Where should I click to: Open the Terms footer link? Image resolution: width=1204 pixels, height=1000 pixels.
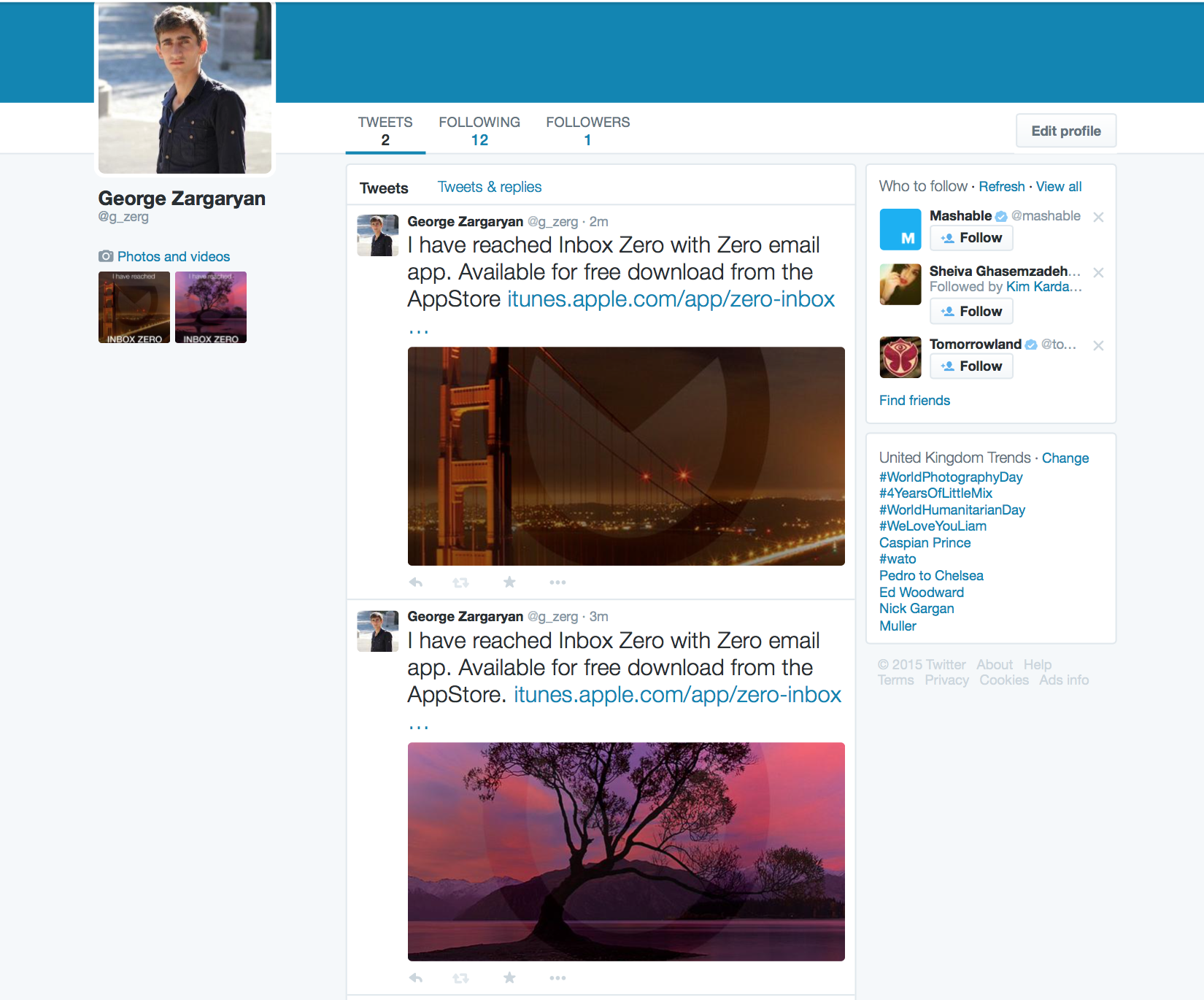click(895, 680)
